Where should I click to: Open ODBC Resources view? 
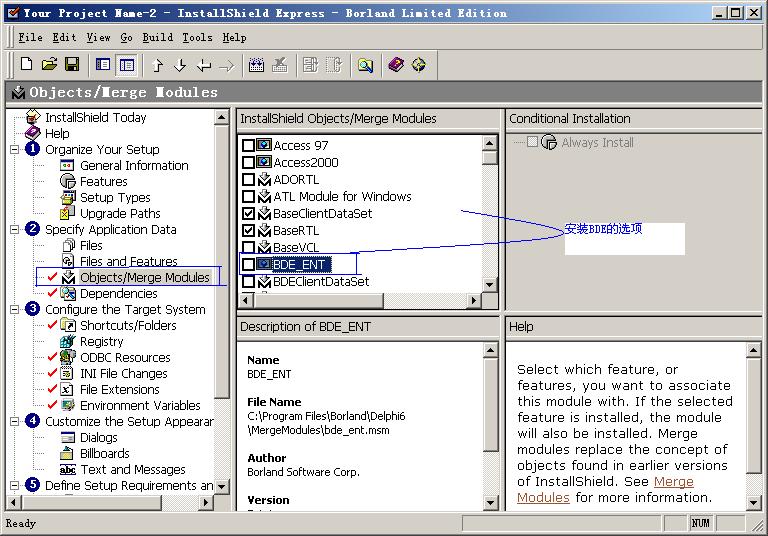click(x=125, y=358)
